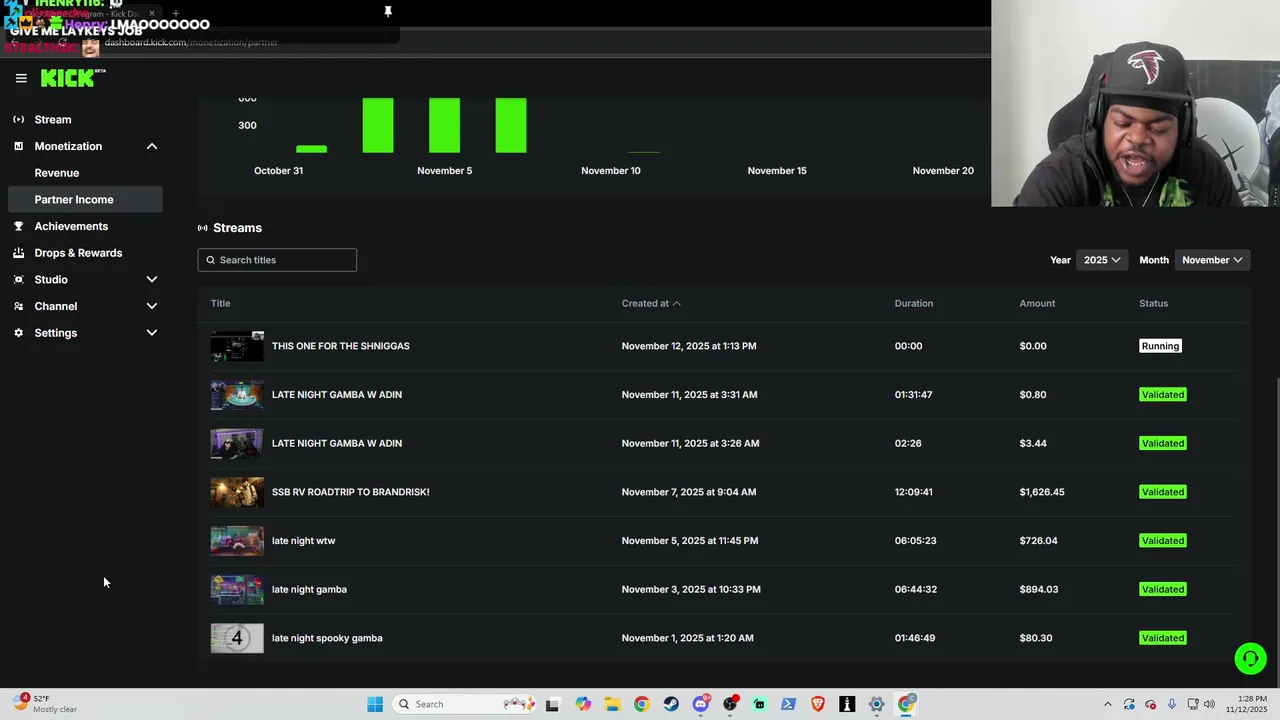Sort by the Title column header
This screenshot has height=720, width=1280.
click(x=220, y=303)
